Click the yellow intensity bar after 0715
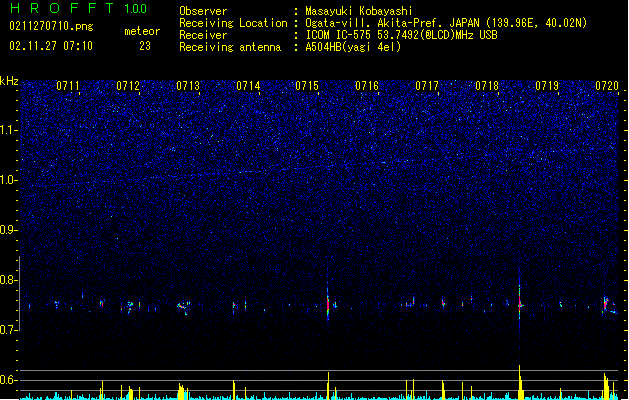Image resolution: width=629 pixels, height=400 pixels. point(328,386)
